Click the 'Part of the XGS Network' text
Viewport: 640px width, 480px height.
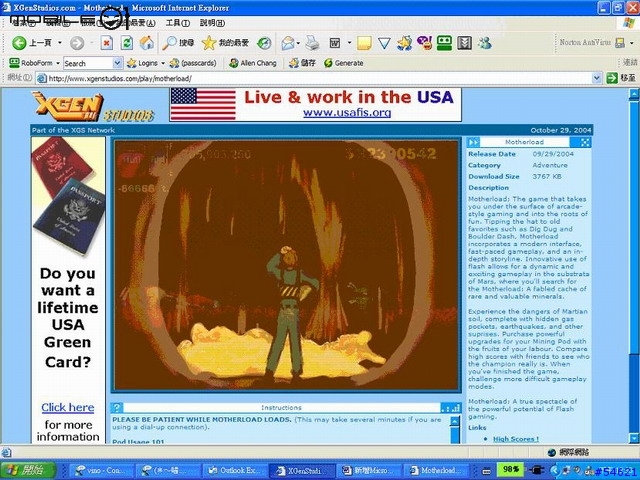coord(73,130)
